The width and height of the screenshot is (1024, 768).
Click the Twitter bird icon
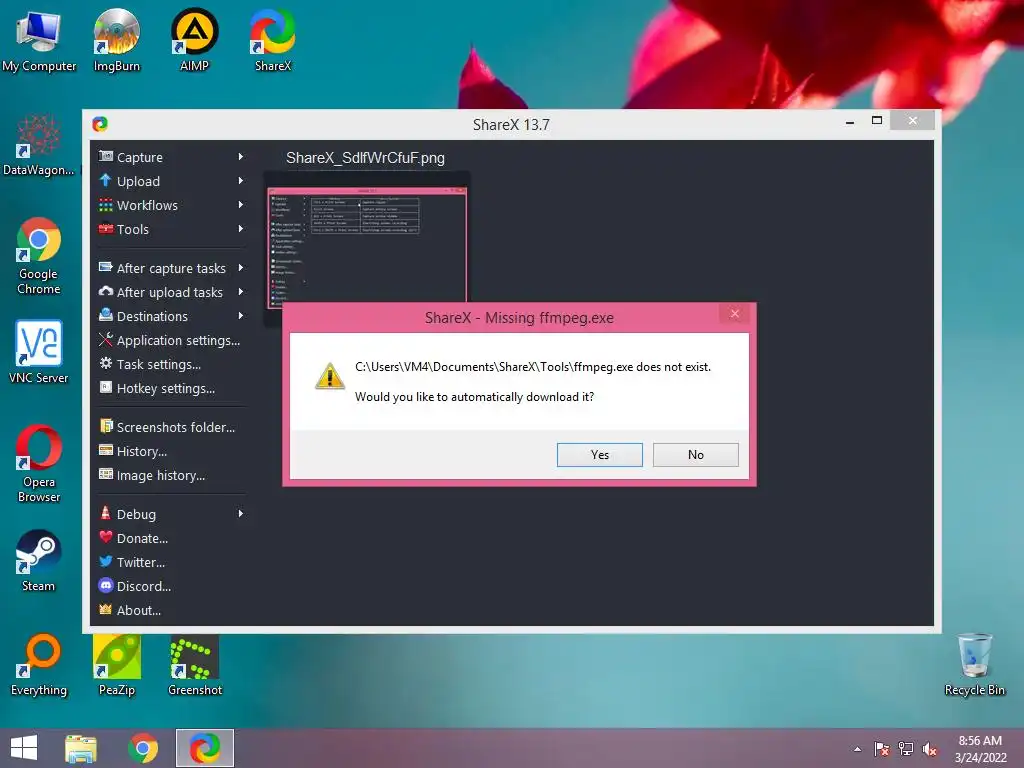coord(105,562)
